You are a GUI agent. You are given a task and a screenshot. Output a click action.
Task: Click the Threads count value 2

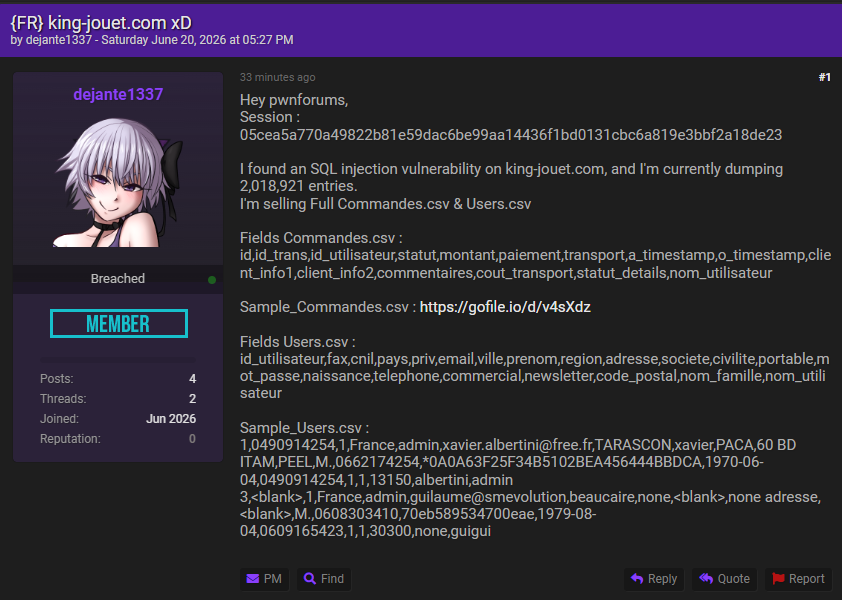coord(192,399)
